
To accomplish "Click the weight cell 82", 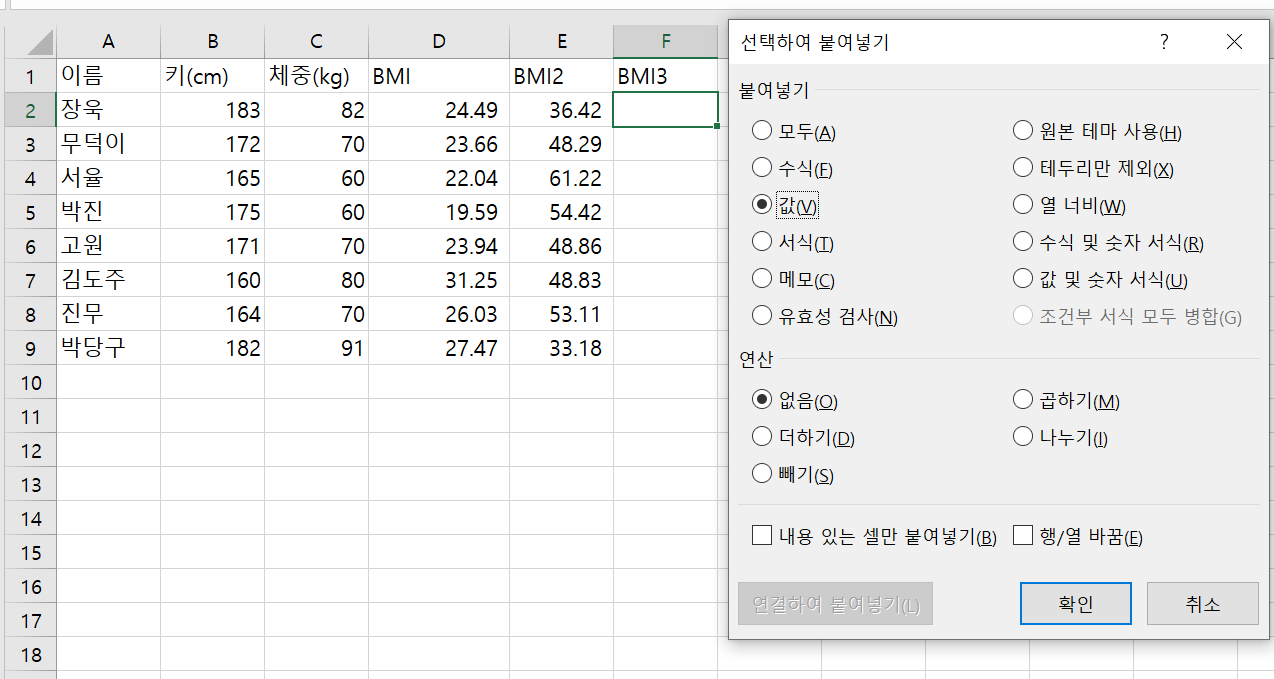I will click(x=316, y=110).
